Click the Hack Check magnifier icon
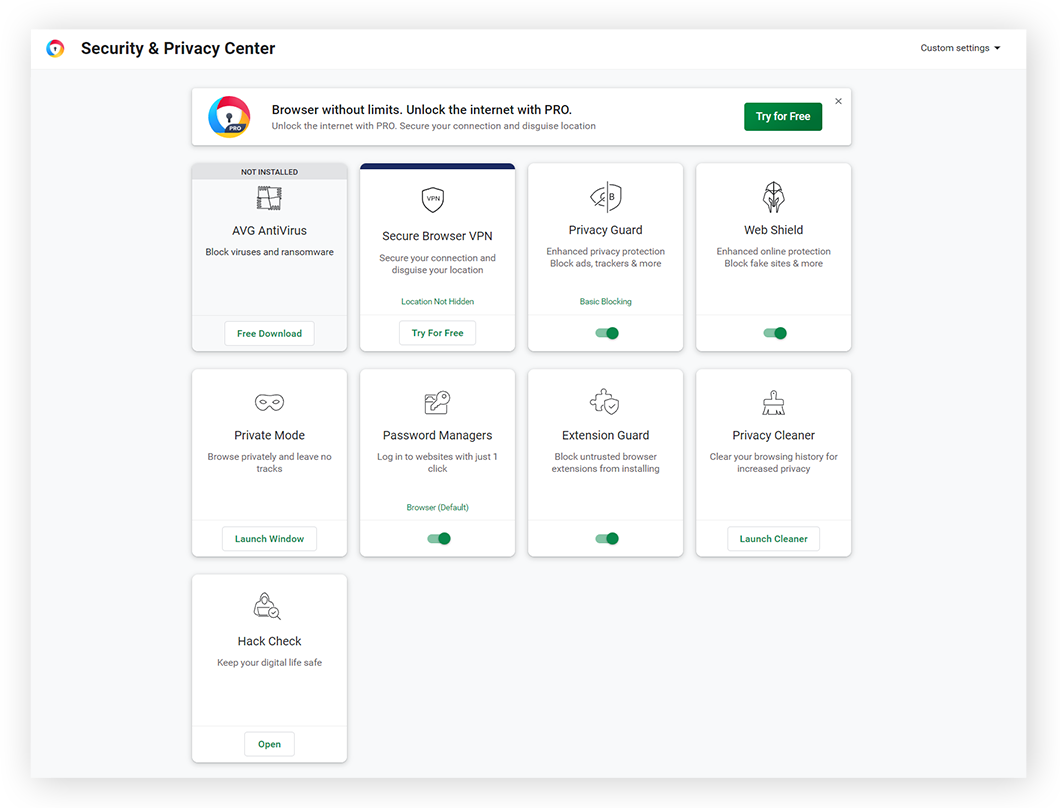The image size is (1060, 808). pos(269,607)
